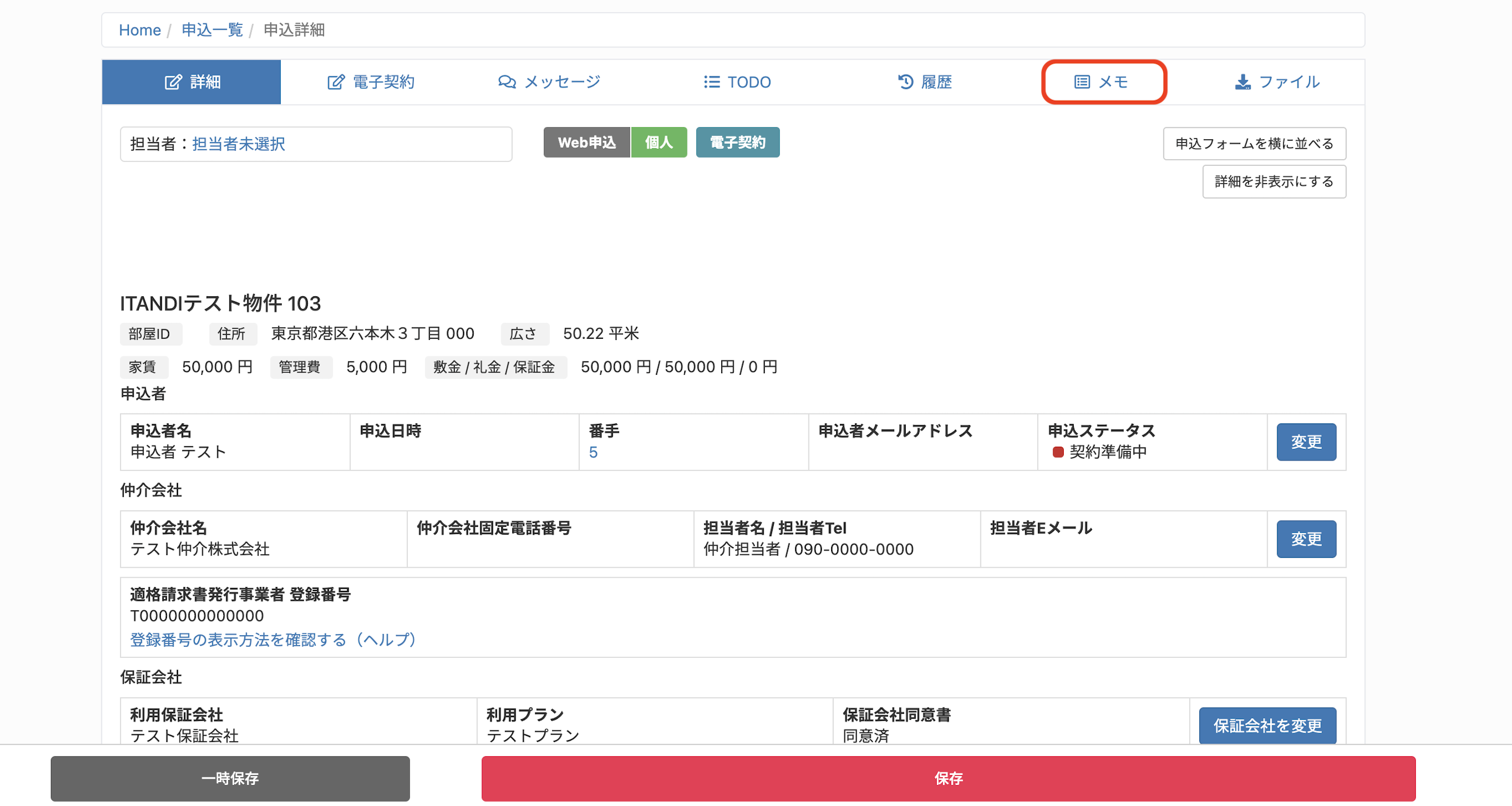Click address 東京都港区六本木３丁目 000
This screenshot has height=806, width=1512.
[372, 334]
